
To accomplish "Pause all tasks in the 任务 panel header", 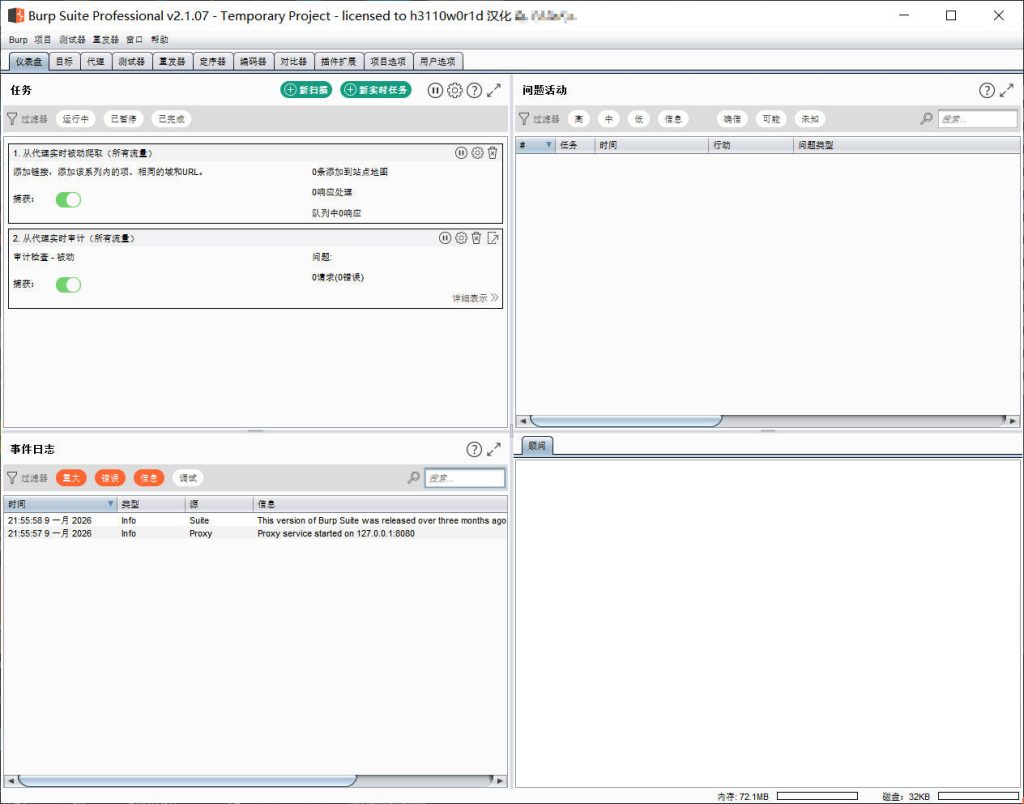I will click(435, 90).
